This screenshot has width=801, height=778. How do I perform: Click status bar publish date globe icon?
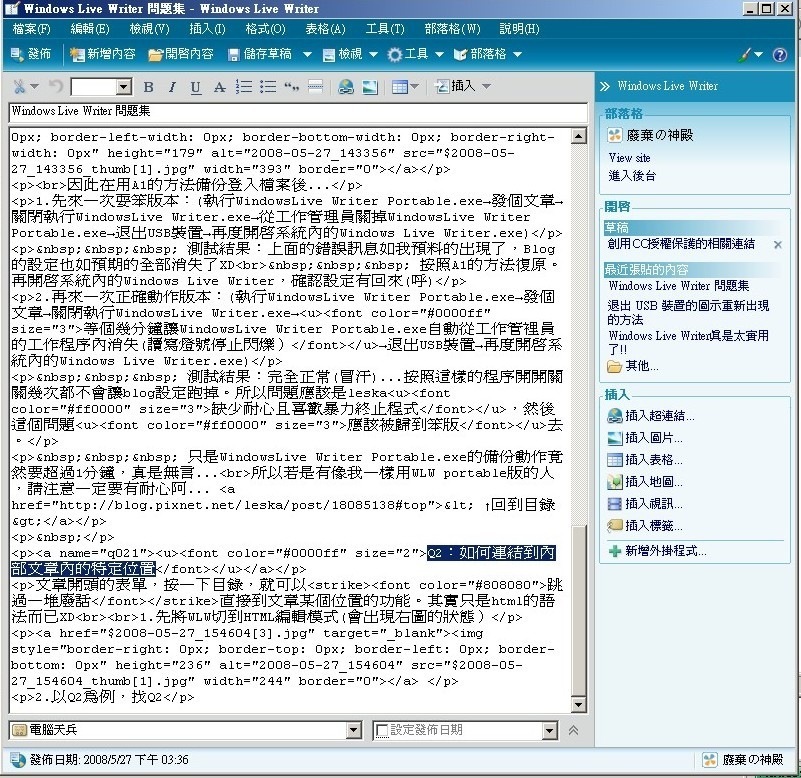click(18, 760)
